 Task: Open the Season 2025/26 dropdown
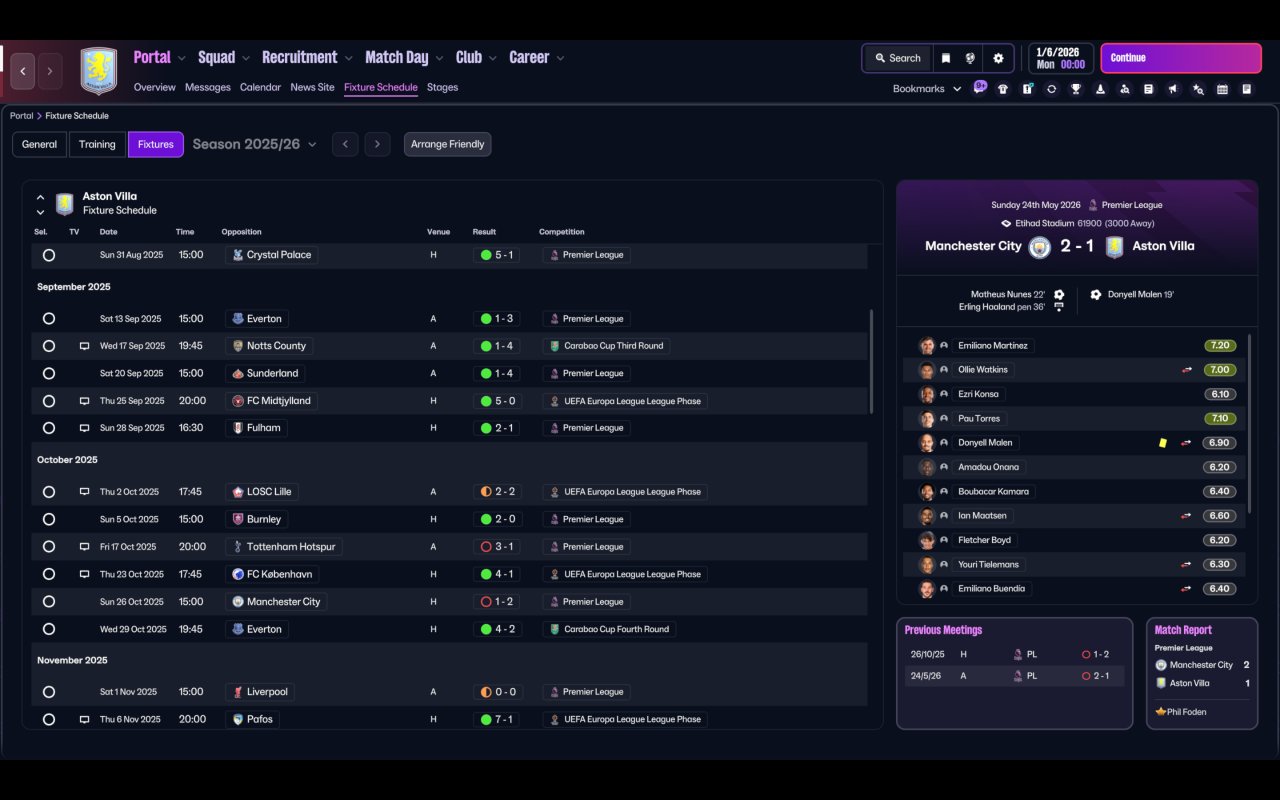[x=254, y=144]
